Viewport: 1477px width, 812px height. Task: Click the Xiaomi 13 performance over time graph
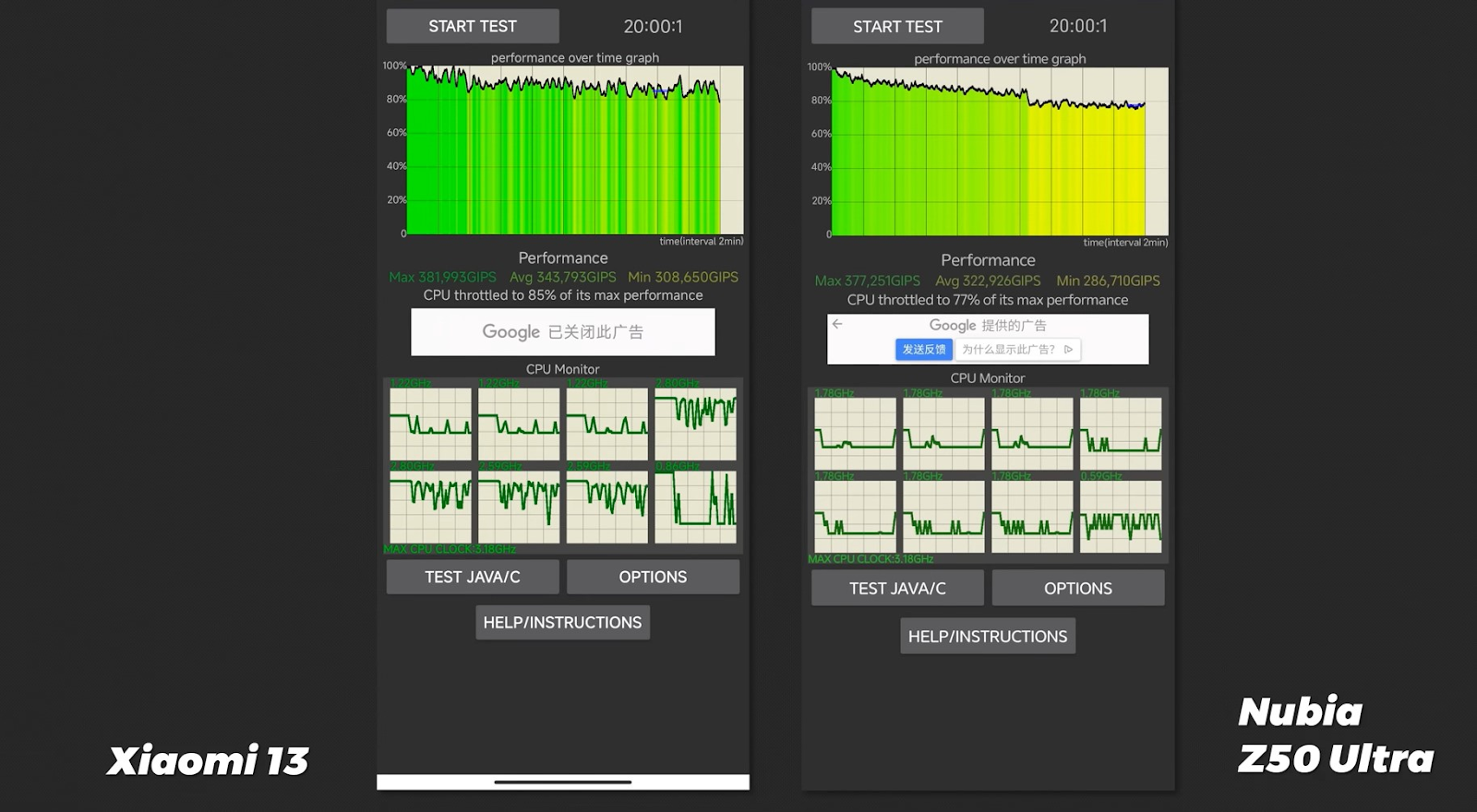click(575, 149)
